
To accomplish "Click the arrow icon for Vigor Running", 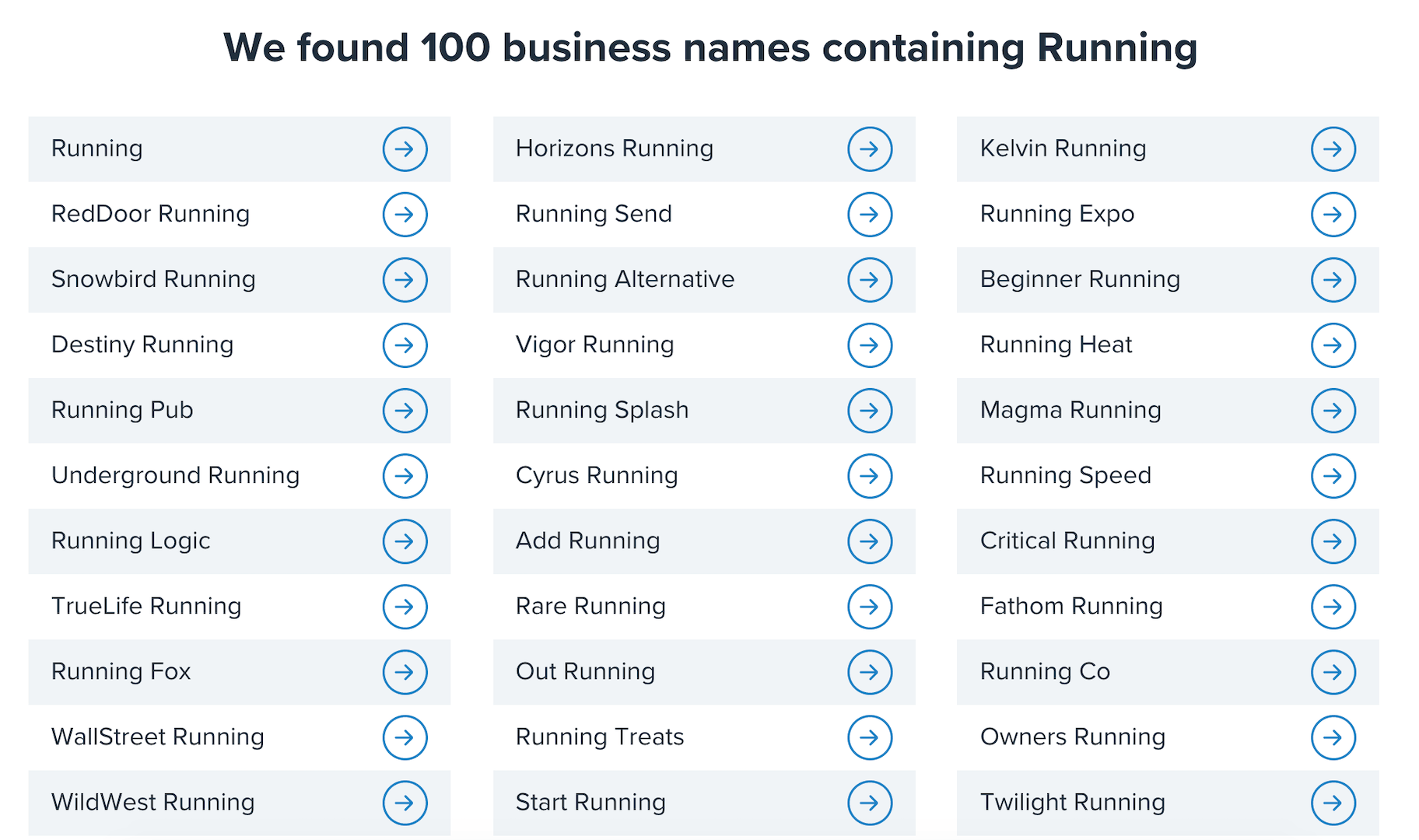I will pos(869,345).
